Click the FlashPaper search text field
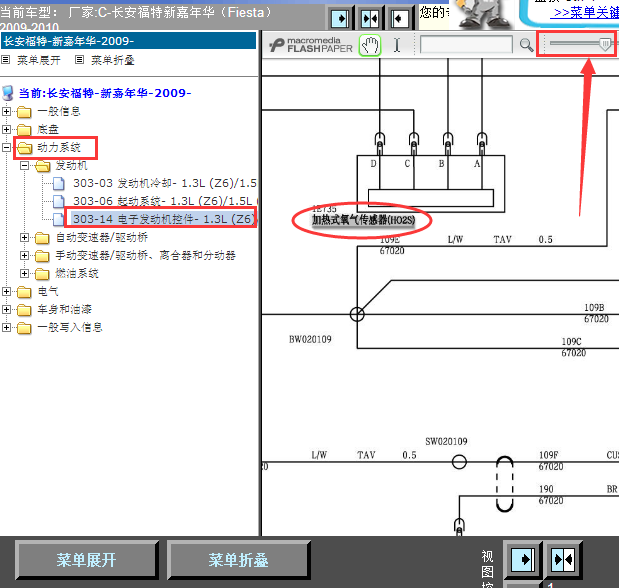 point(466,44)
